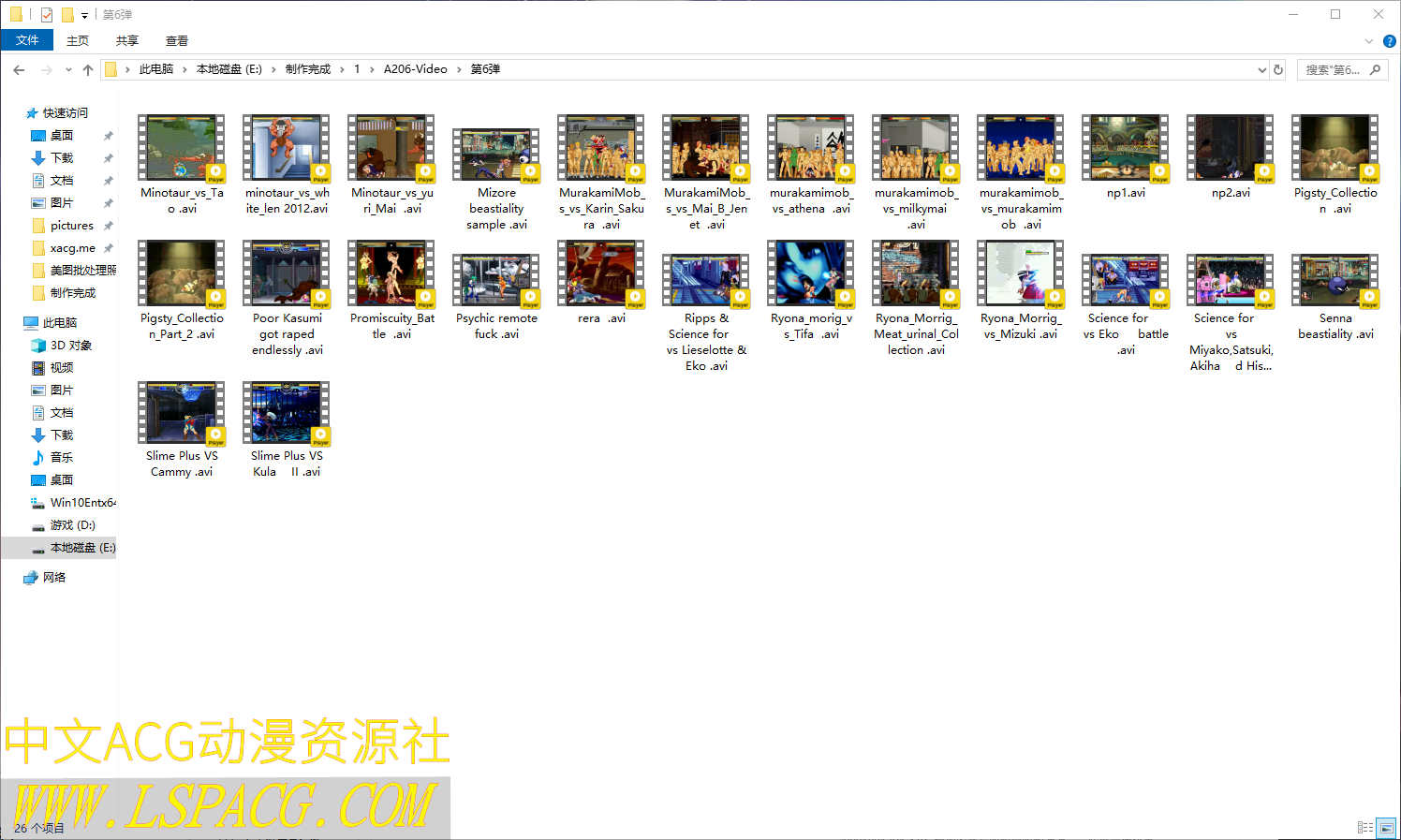Select 音乐 music folder in sidebar
This screenshot has height=840, width=1401.
tap(62, 457)
